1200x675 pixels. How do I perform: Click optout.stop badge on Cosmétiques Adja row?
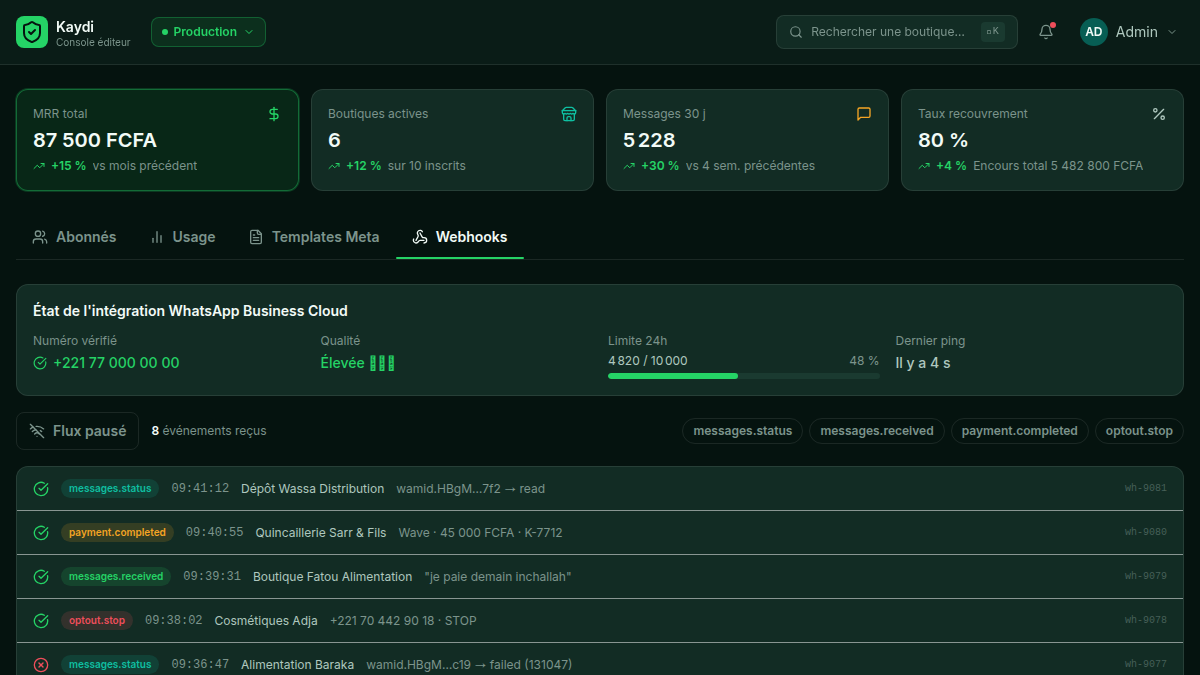click(x=97, y=621)
